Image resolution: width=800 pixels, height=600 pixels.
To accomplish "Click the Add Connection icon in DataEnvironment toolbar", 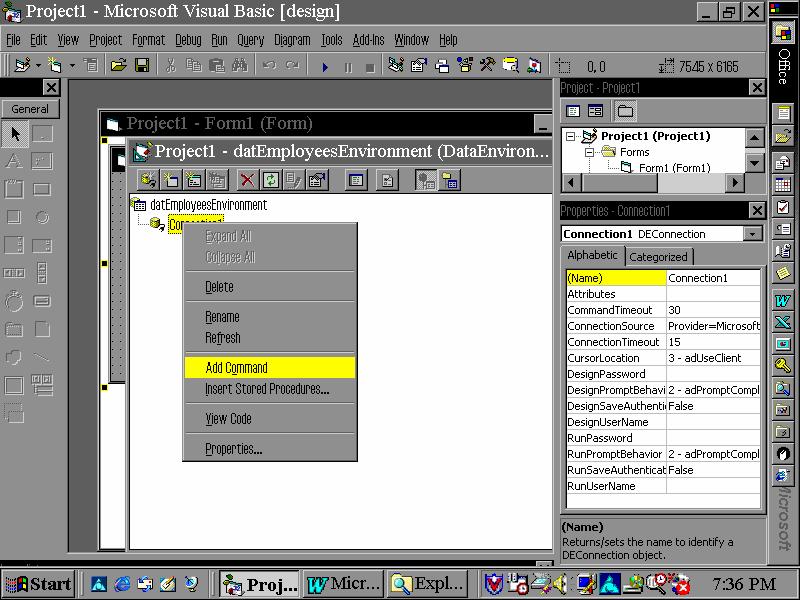I will 148,180.
